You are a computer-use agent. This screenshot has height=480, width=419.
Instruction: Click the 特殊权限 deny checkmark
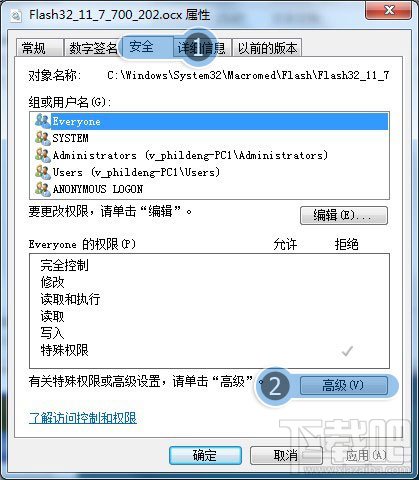[347, 351]
